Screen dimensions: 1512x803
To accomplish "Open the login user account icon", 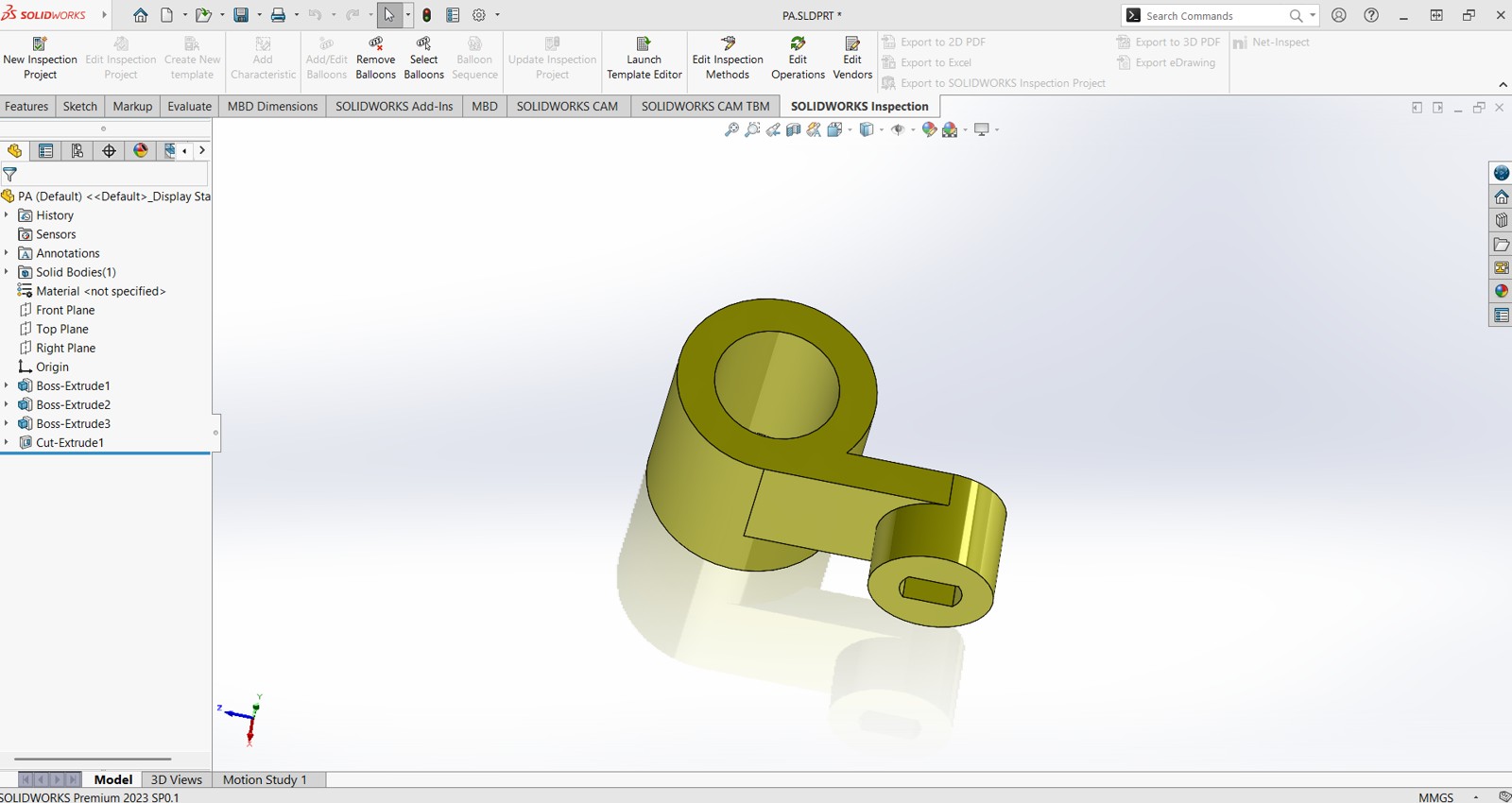I will coord(1339,15).
